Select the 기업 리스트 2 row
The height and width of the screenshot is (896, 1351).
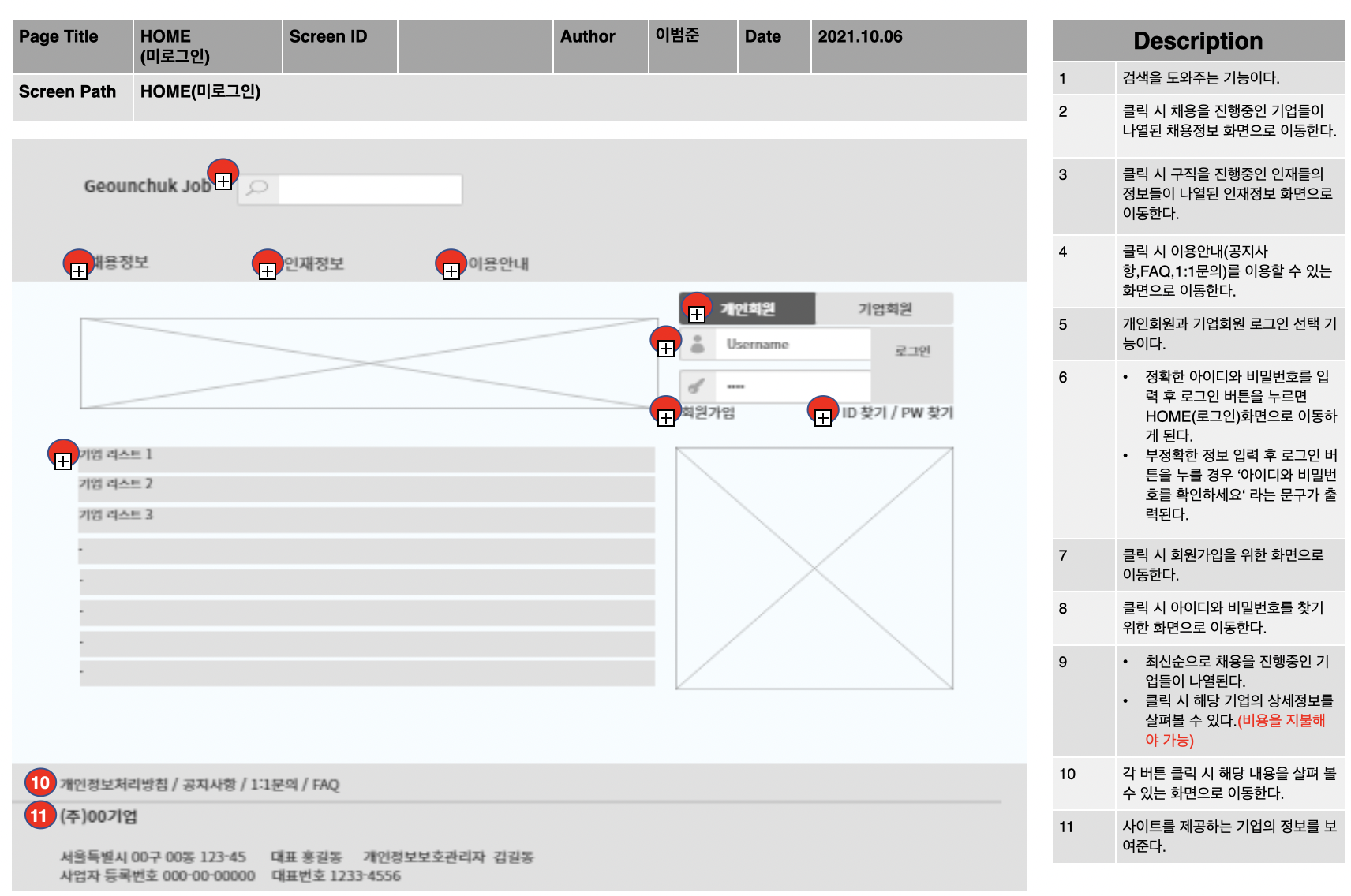(367, 489)
